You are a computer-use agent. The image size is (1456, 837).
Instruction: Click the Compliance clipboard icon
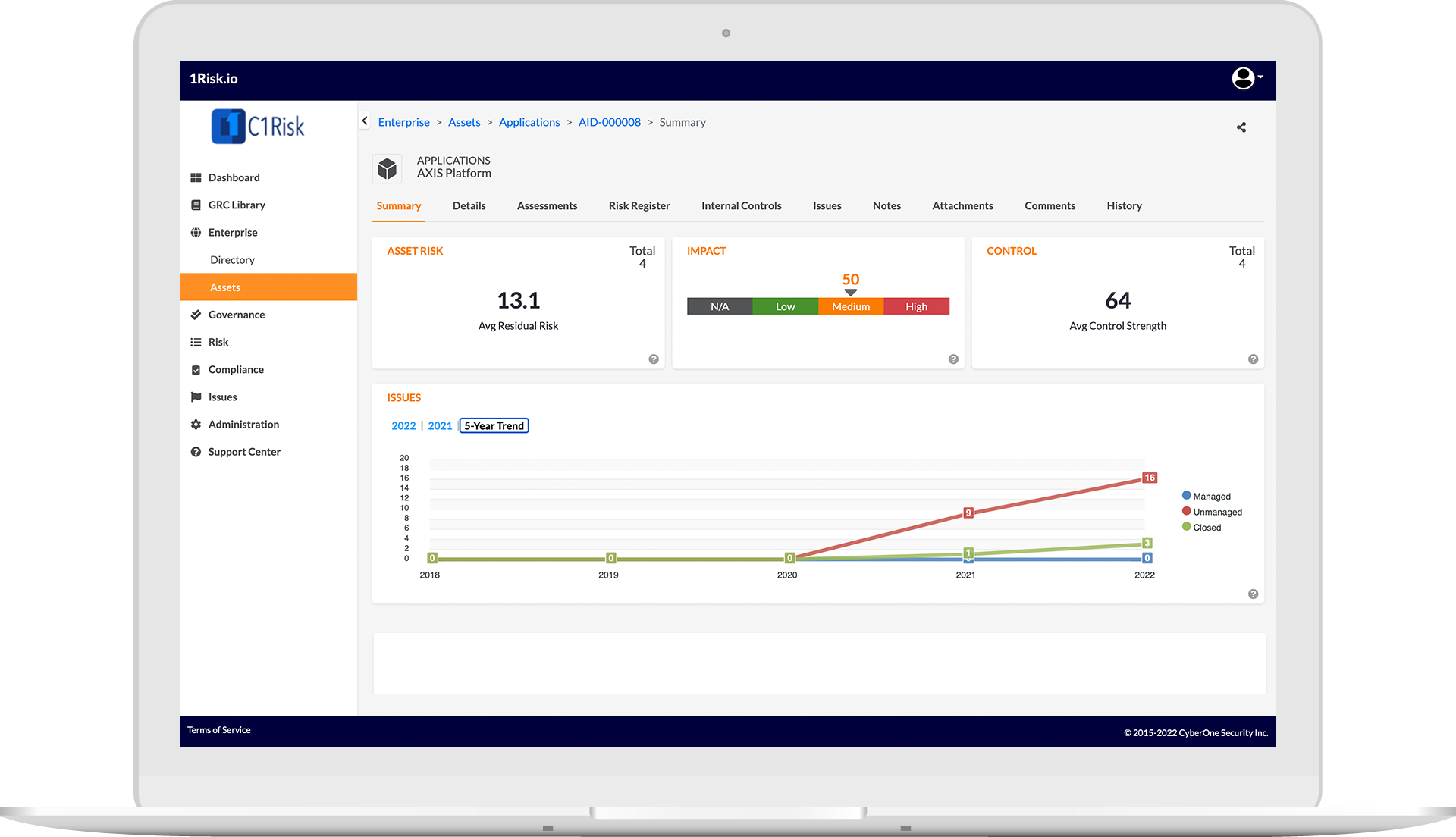(x=196, y=370)
